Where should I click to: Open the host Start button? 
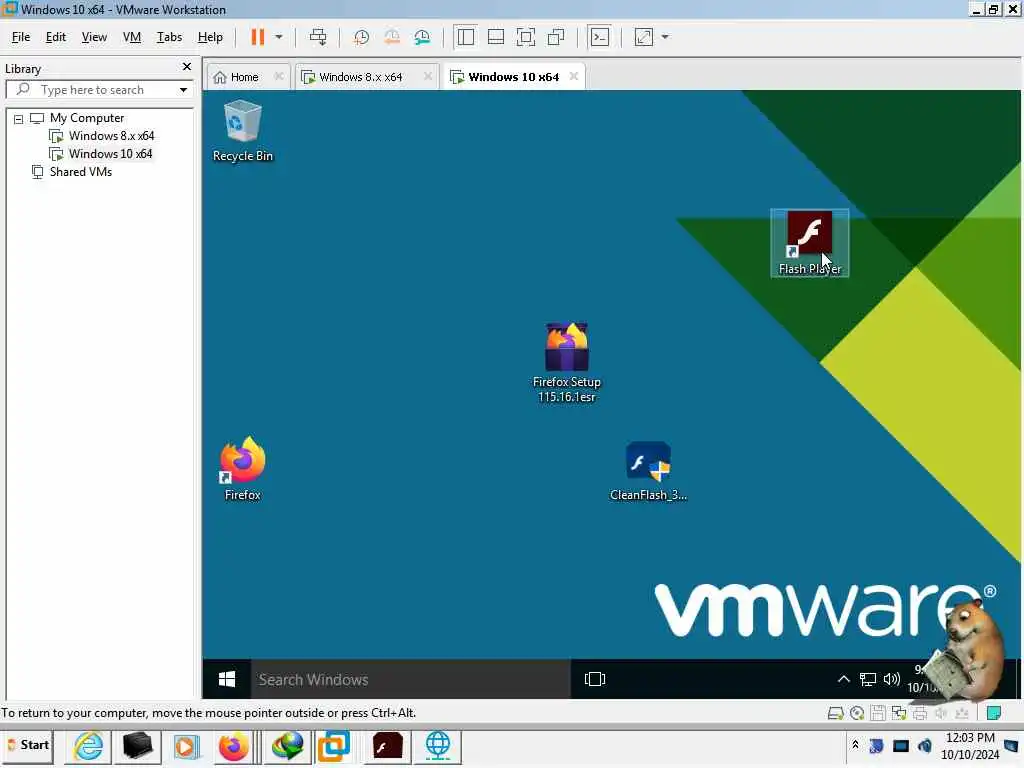coord(27,745)
